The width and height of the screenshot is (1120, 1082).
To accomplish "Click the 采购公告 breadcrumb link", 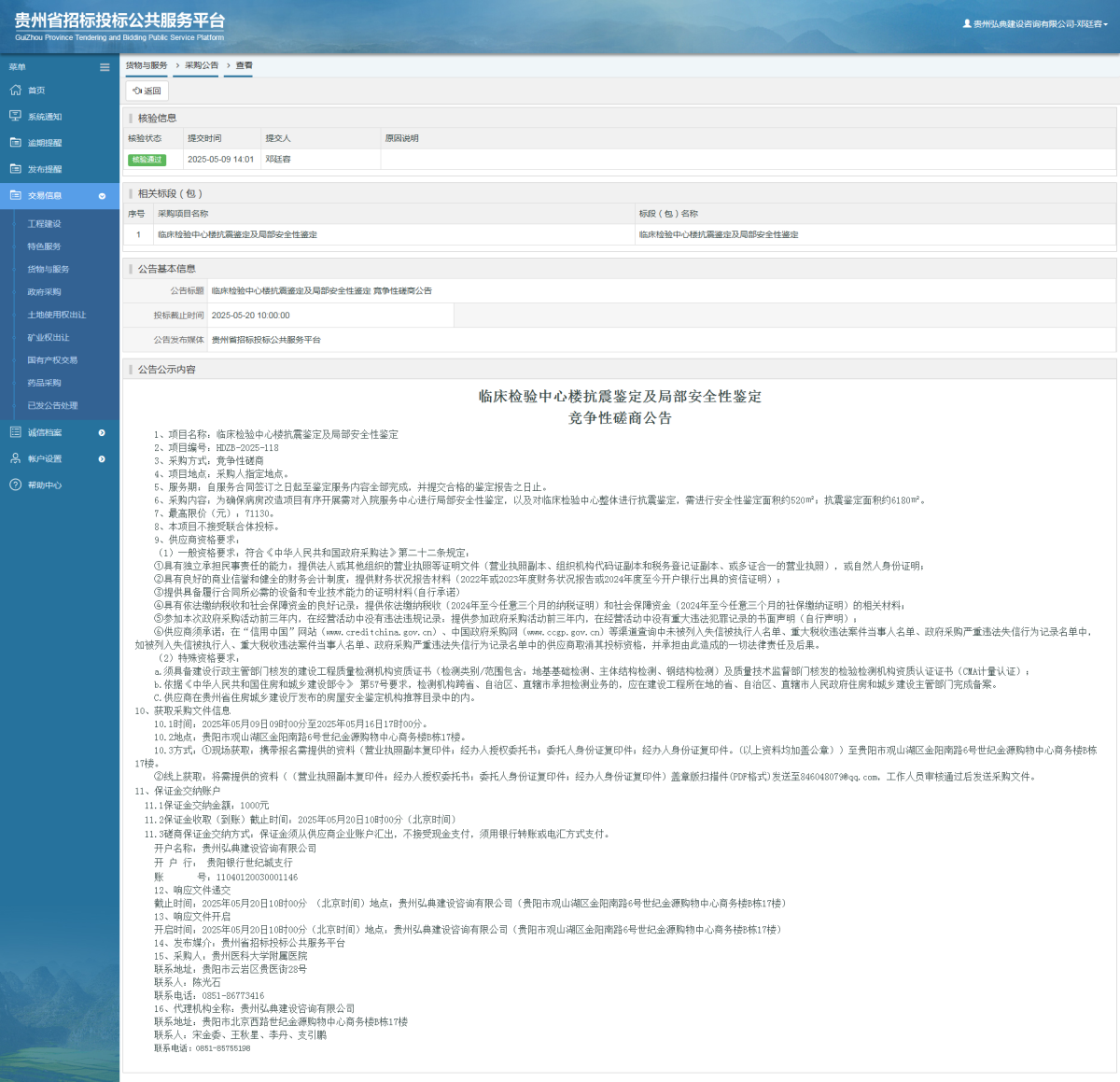I will point(201,65).
